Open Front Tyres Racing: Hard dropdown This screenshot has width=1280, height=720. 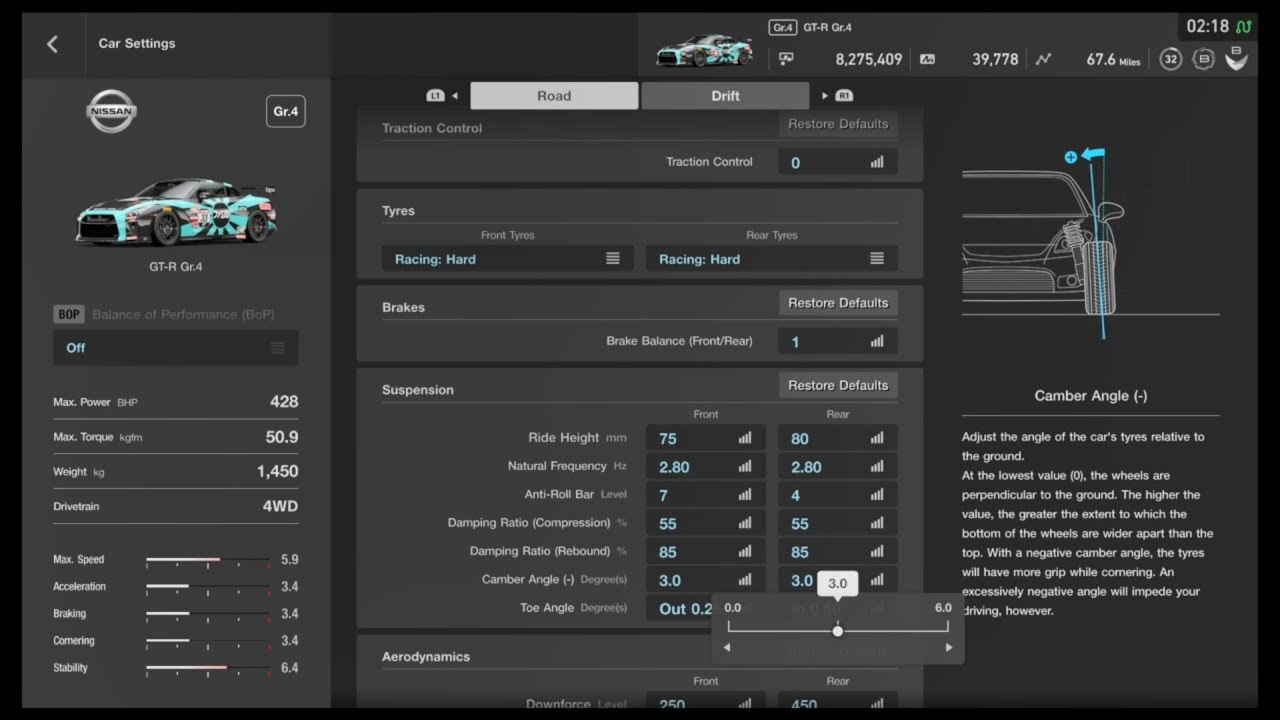click(508, 259)
